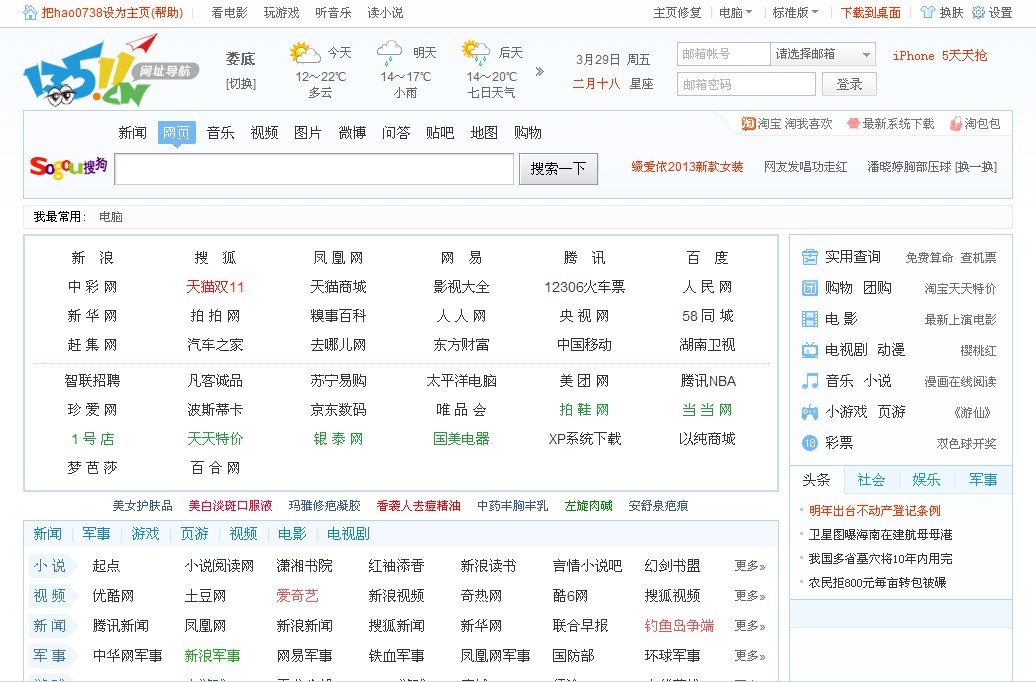Viewport: 1036px width, 682px height.
Task: Click the filmstrip icon beside 电影
Action: tap(808, 318)
